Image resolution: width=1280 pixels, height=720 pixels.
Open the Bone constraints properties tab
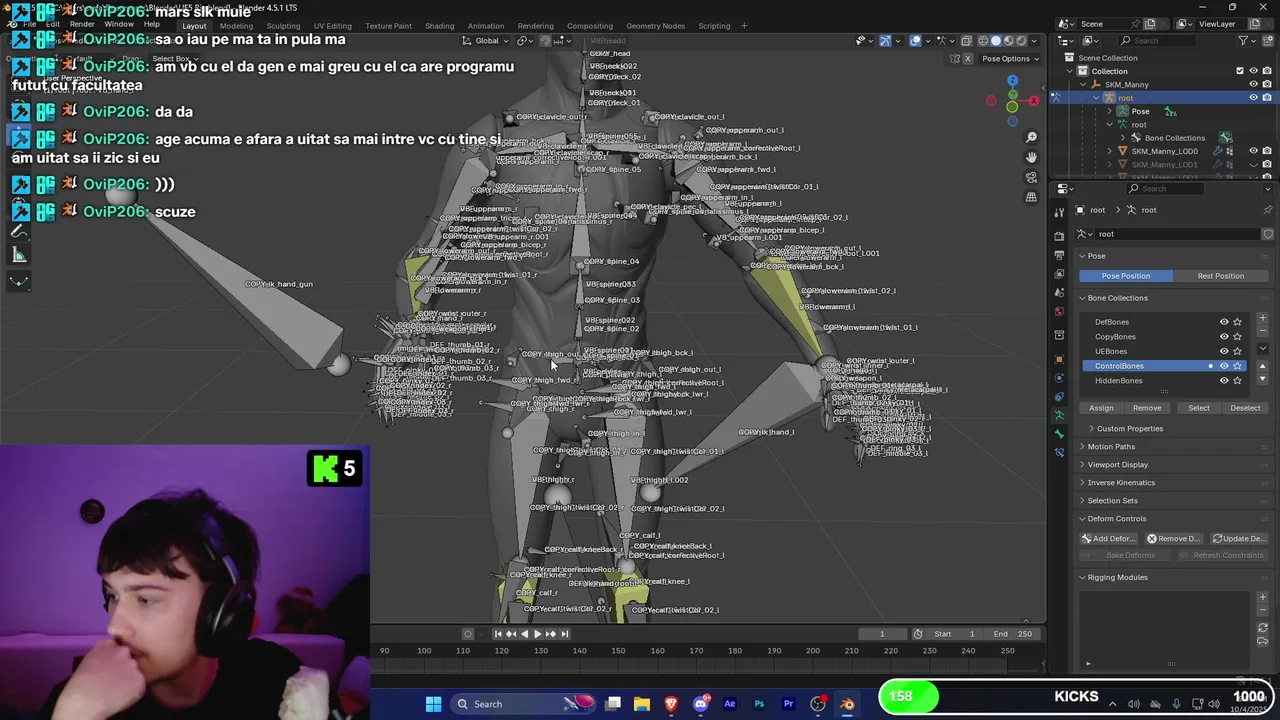[x=1059, y=453]
